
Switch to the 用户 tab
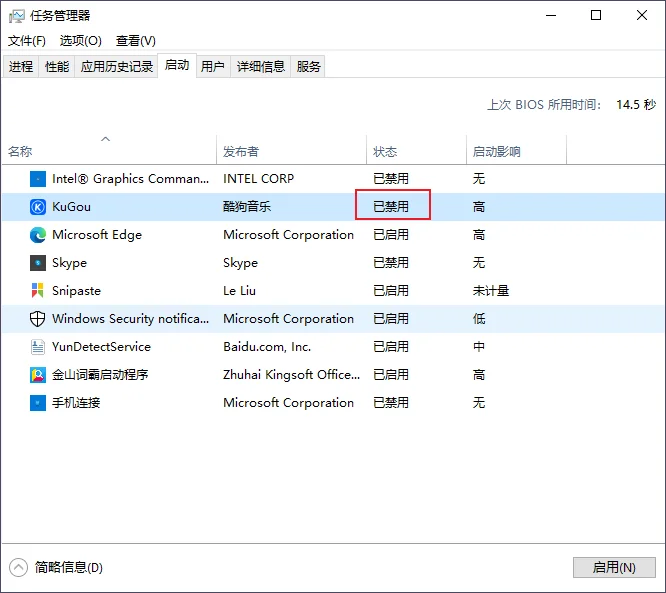pyautogui.click(x=213, y=67)
